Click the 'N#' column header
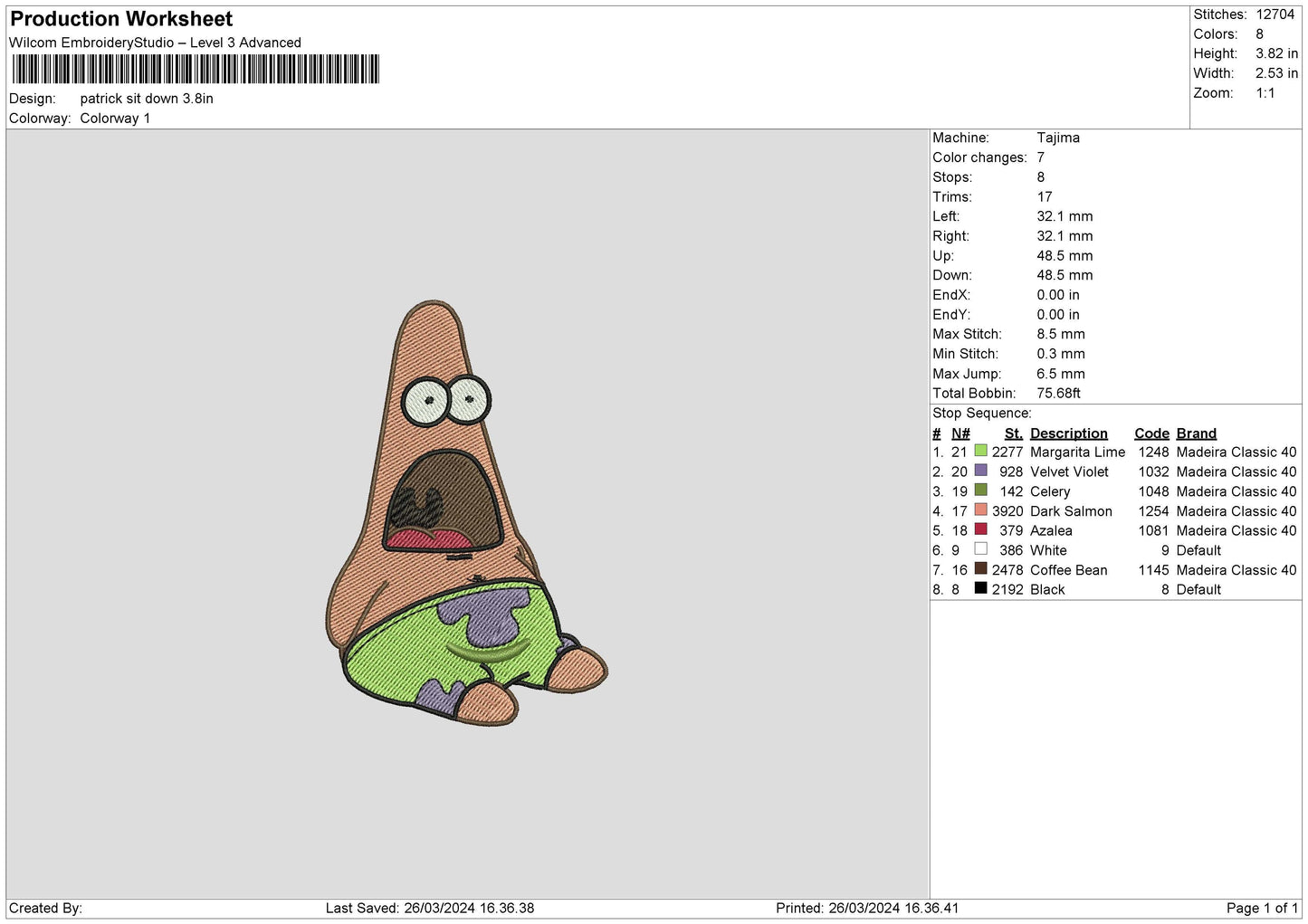Image resolution: width=1308 pixels, height=924 pixels. [960, 433]
